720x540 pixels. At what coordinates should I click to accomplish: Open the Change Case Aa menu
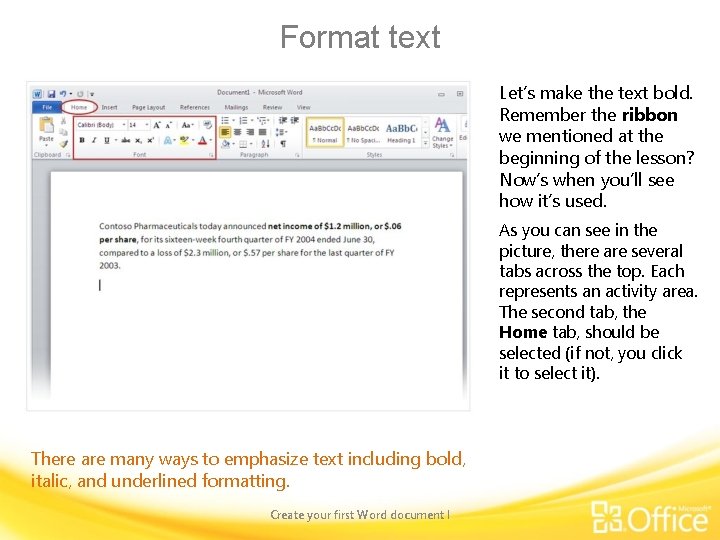coord(187,125)
